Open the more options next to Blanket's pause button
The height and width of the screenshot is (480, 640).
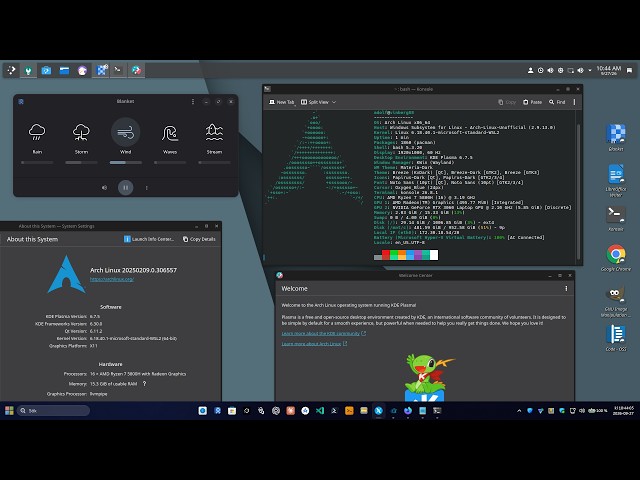[x=147, y=188]
